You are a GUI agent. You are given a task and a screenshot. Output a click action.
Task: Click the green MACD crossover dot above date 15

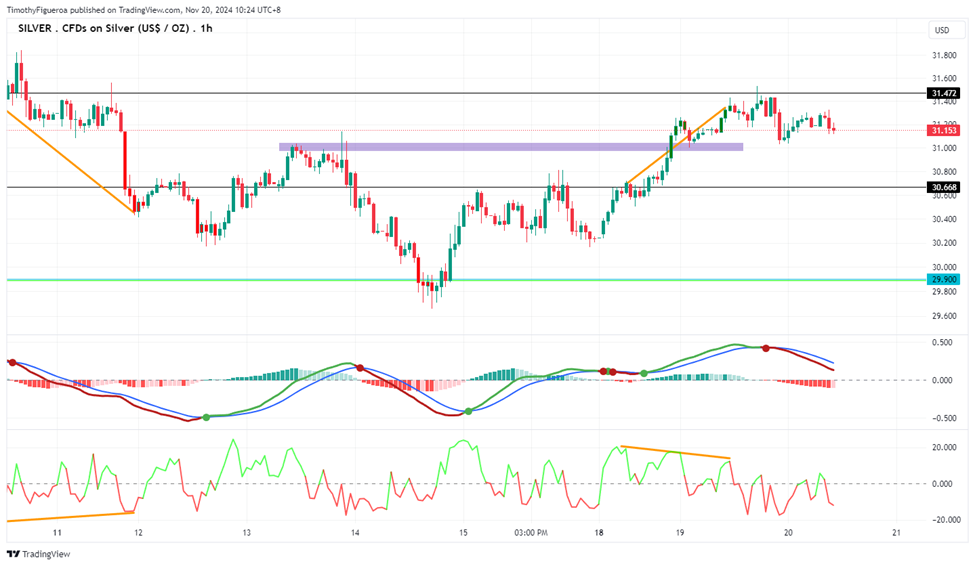468,411
